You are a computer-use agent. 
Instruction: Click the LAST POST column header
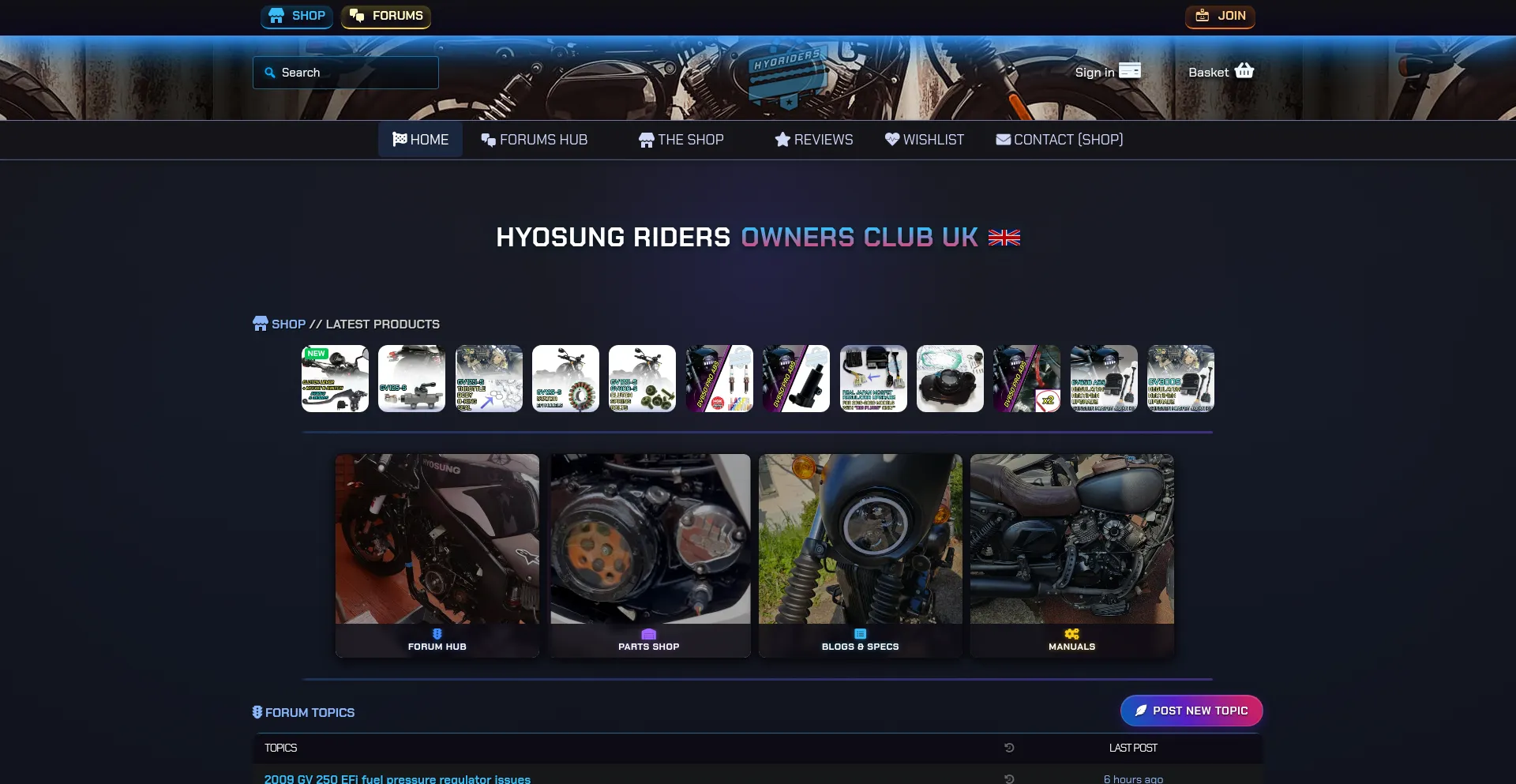click(x=1133, y=748)
